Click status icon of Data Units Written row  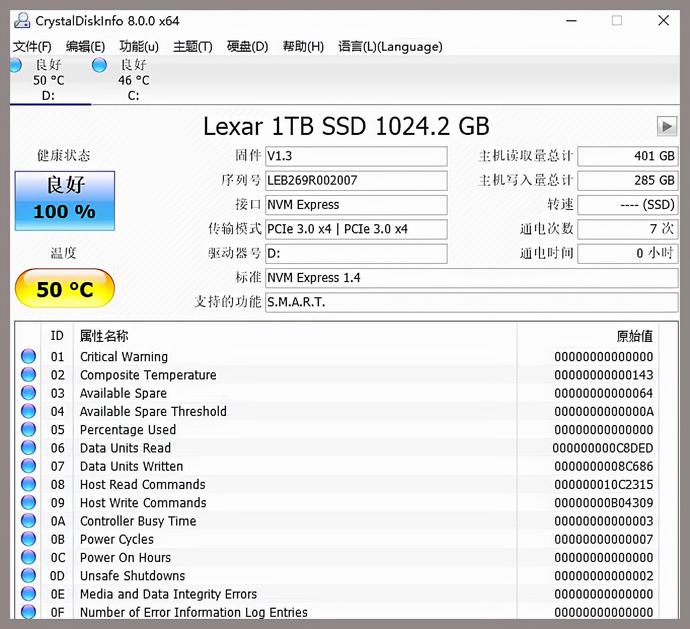[29, 466]
